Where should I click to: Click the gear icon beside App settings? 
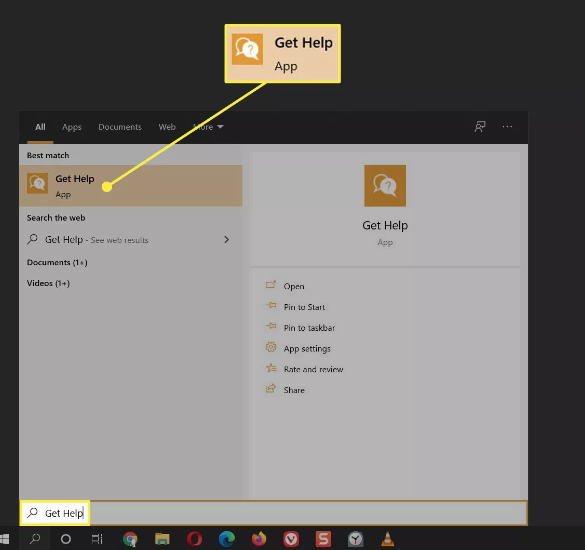(x=271, y=347)
